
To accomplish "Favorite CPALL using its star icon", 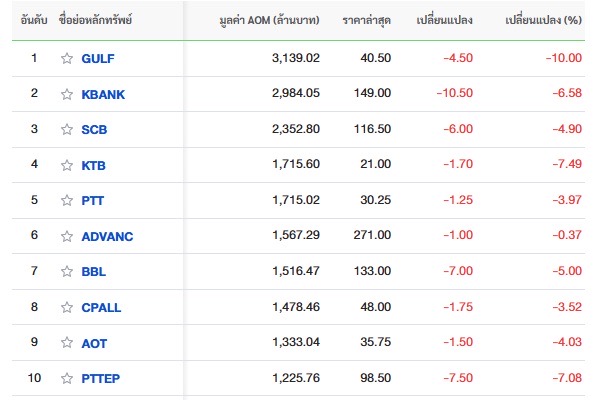I will click(67, 307).
